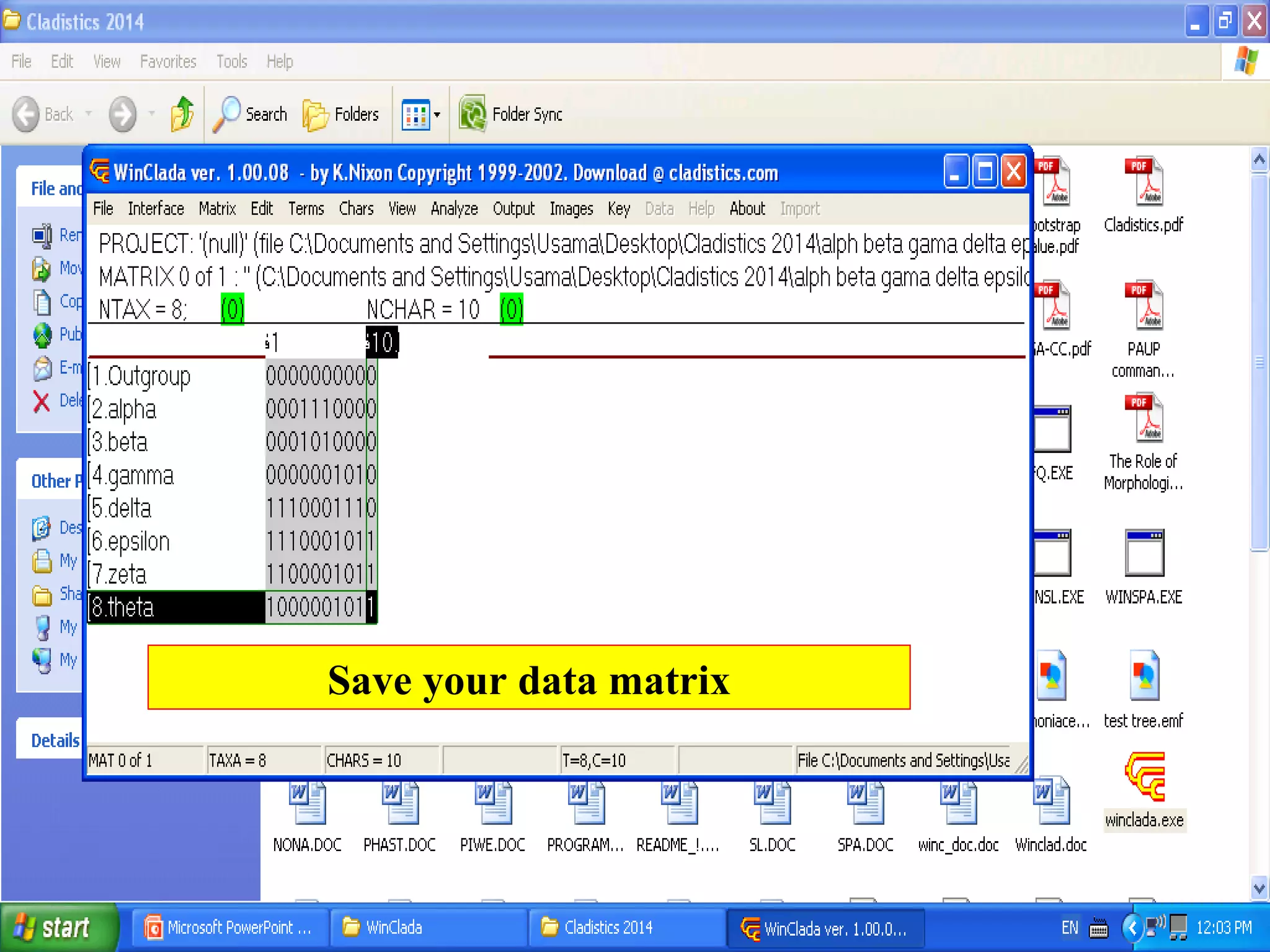This screenshot has width=1270, height=952.
Task: Switch to Cladistics 2014 taskbar button
Action: point(626,928)
